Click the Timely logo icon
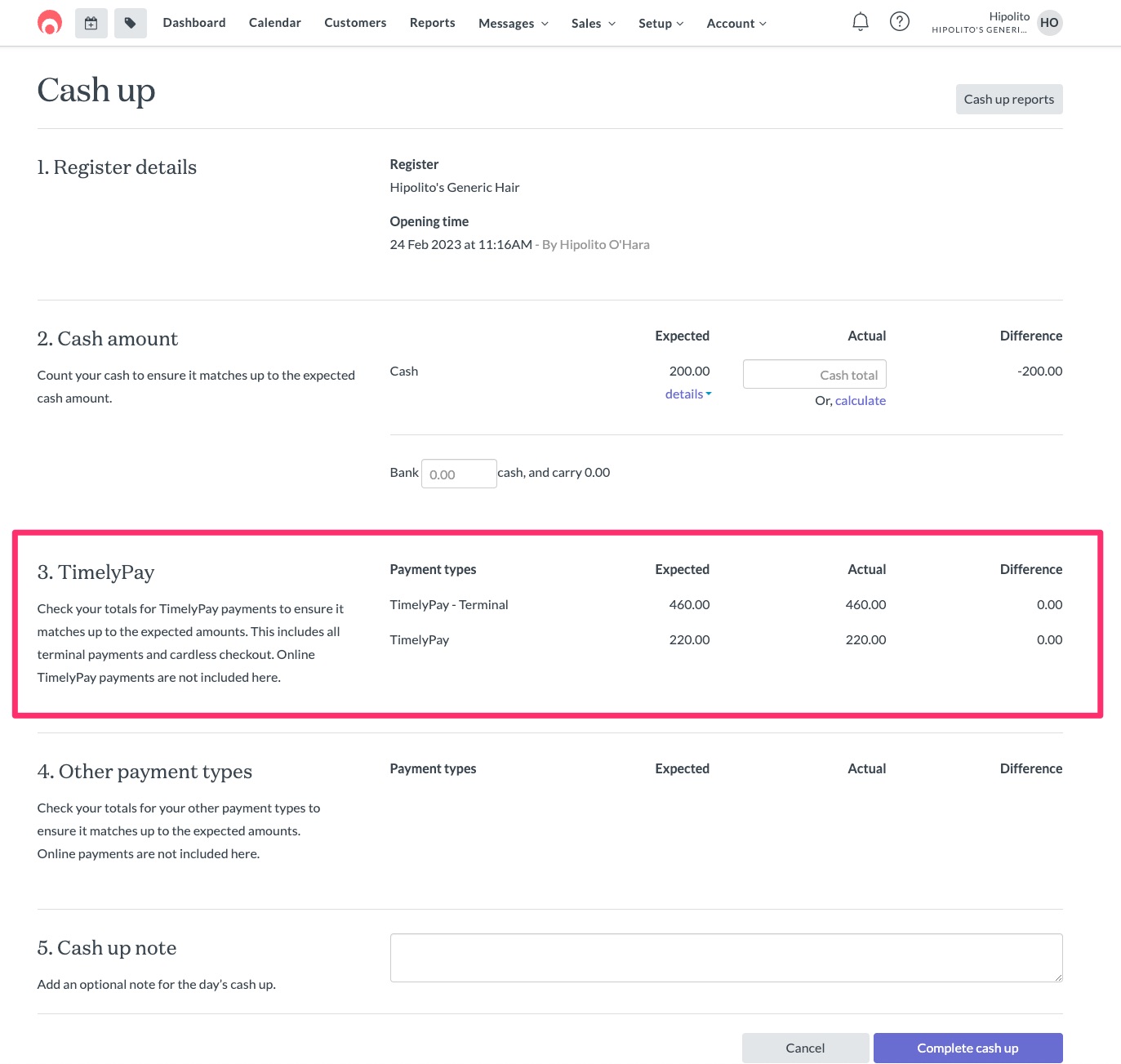The height and width of the screenshot is (1064, 1121). pos(50,23)
